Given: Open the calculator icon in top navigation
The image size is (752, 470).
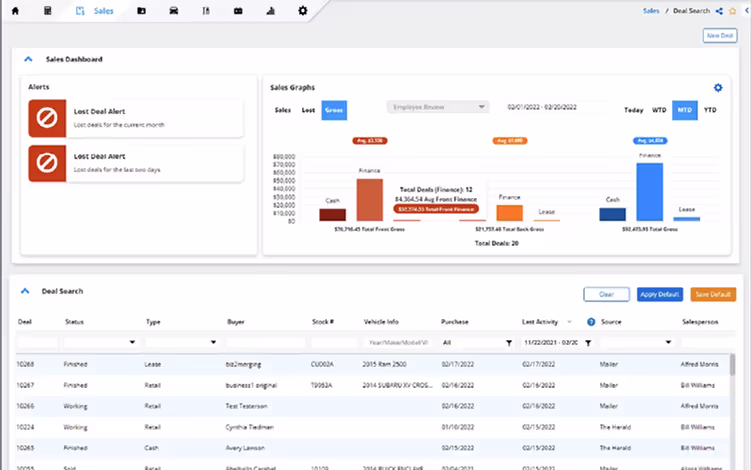Looking at the screenshot, I should pos(47,11).
